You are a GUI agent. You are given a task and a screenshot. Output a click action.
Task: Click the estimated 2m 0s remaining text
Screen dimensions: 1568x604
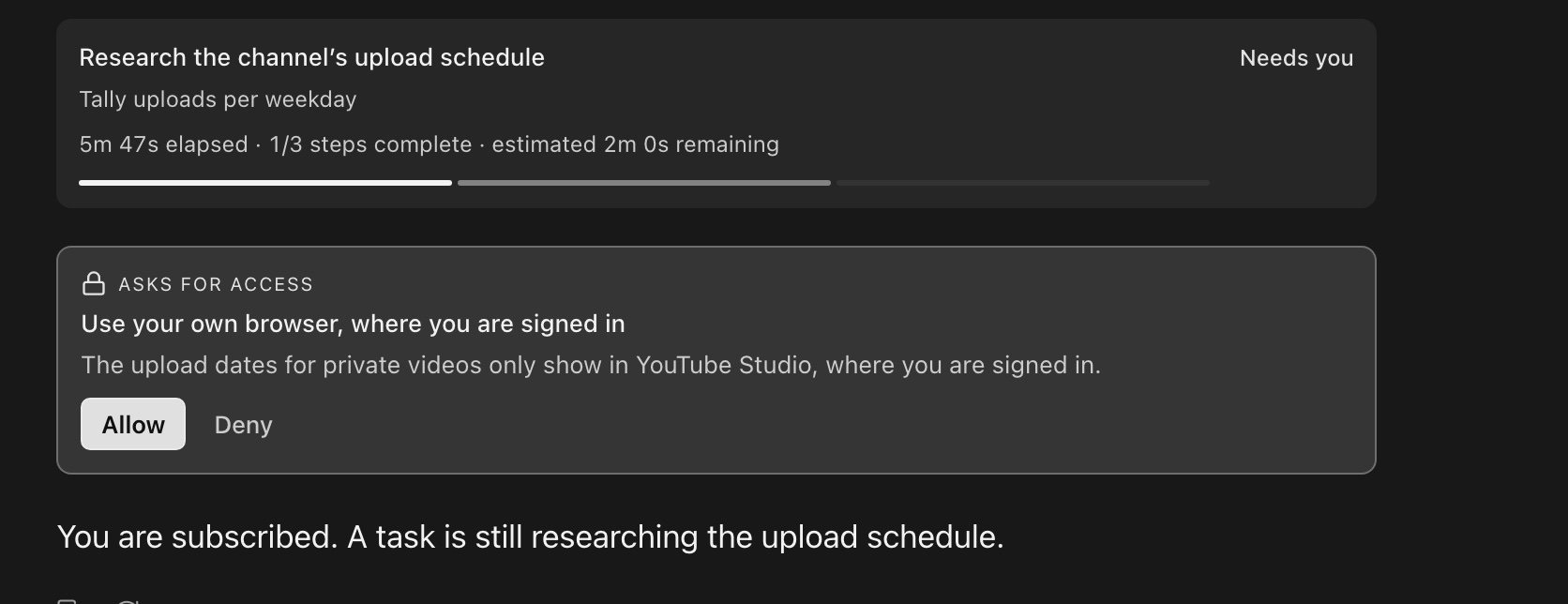tap(635, 144)
